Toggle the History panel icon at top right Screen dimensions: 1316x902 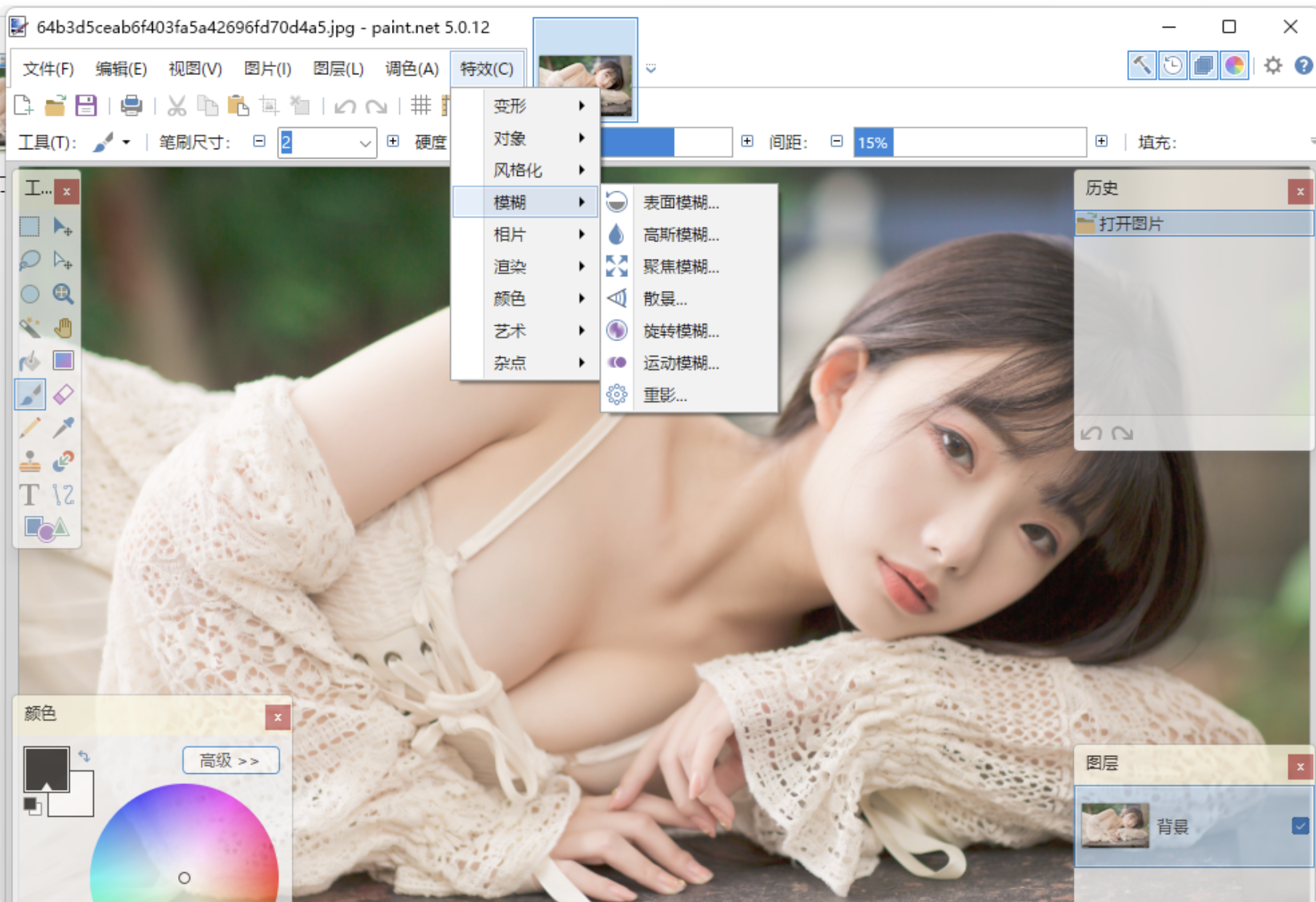pos(1172,65)
